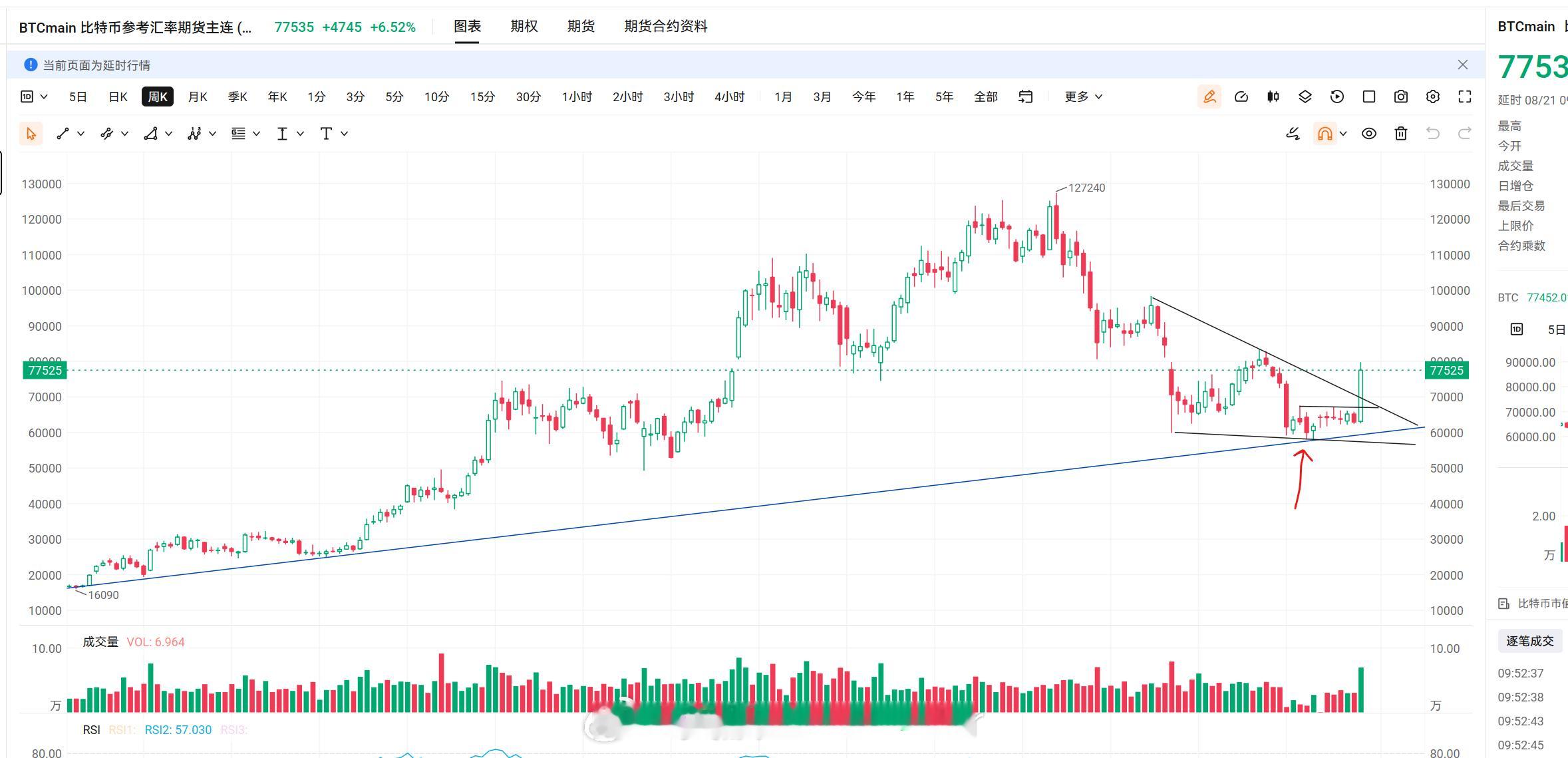Select the cursor pointer tool
Viewport: 1568px width, 758px height.
[x=31, y=134]
